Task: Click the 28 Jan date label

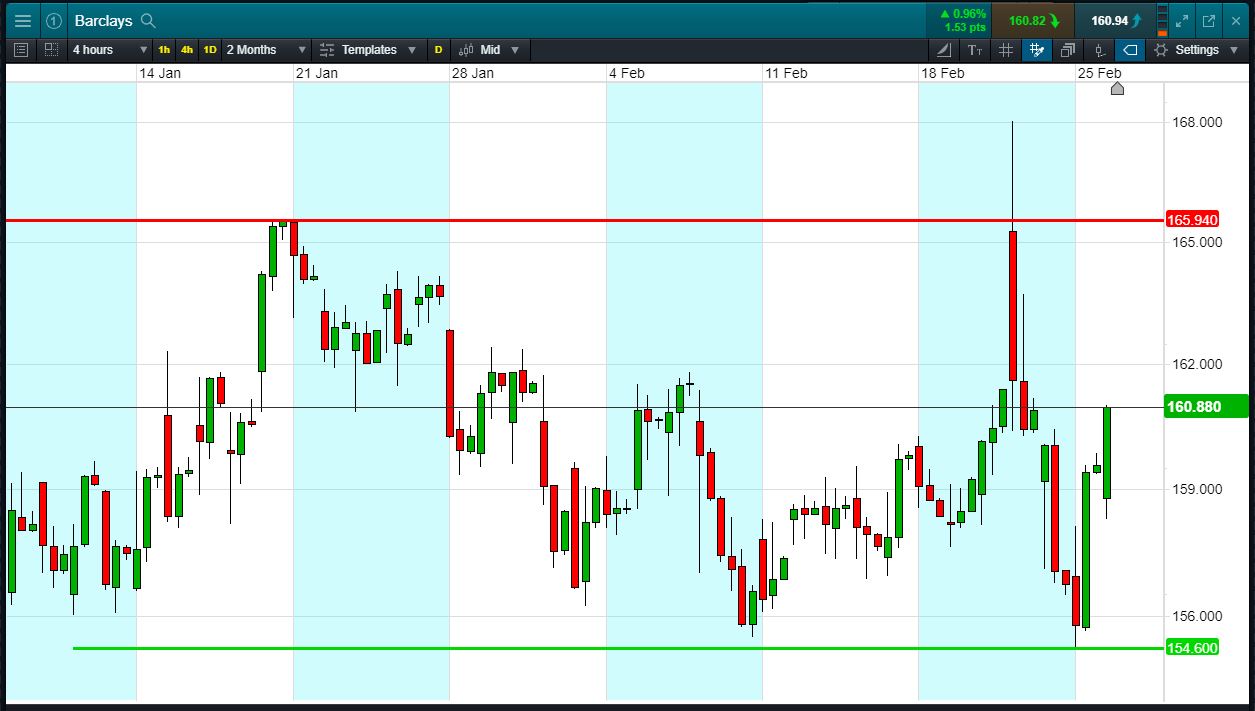Action: [x=473, y=73]
